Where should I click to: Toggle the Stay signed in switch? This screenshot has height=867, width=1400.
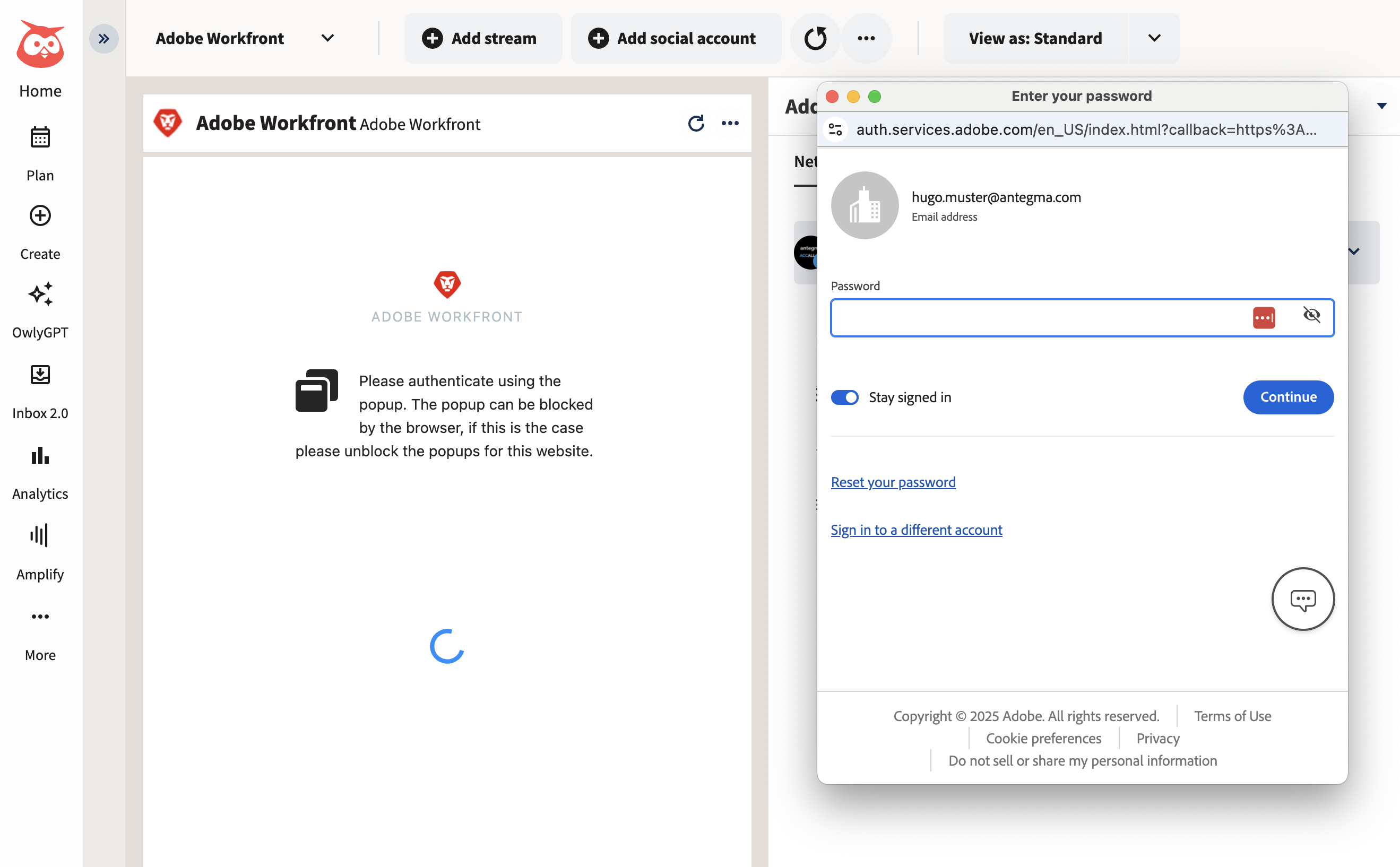(844, 397)
